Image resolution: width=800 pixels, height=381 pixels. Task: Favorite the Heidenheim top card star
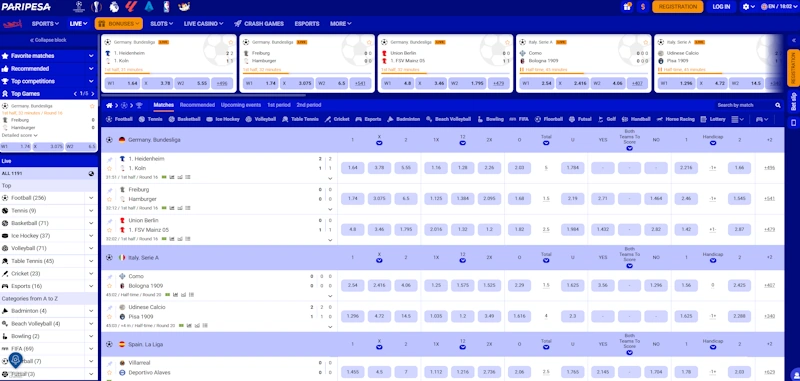(230, 42)
